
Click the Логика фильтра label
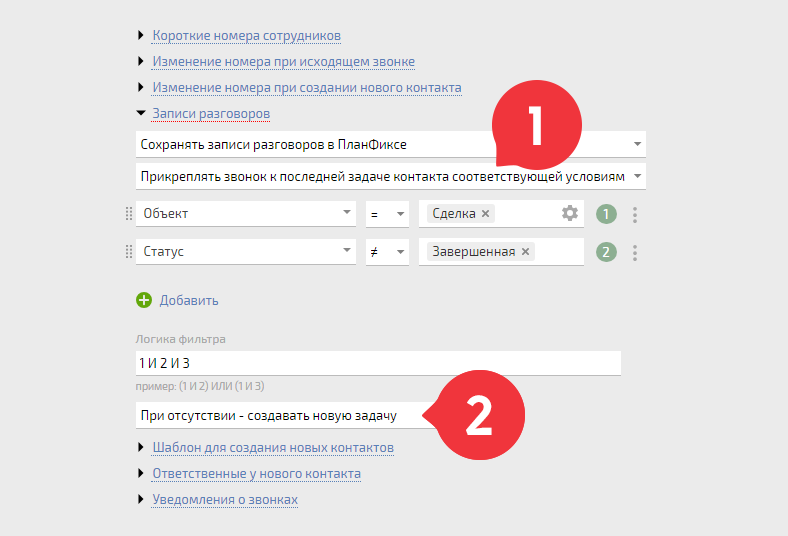point(180,339)
